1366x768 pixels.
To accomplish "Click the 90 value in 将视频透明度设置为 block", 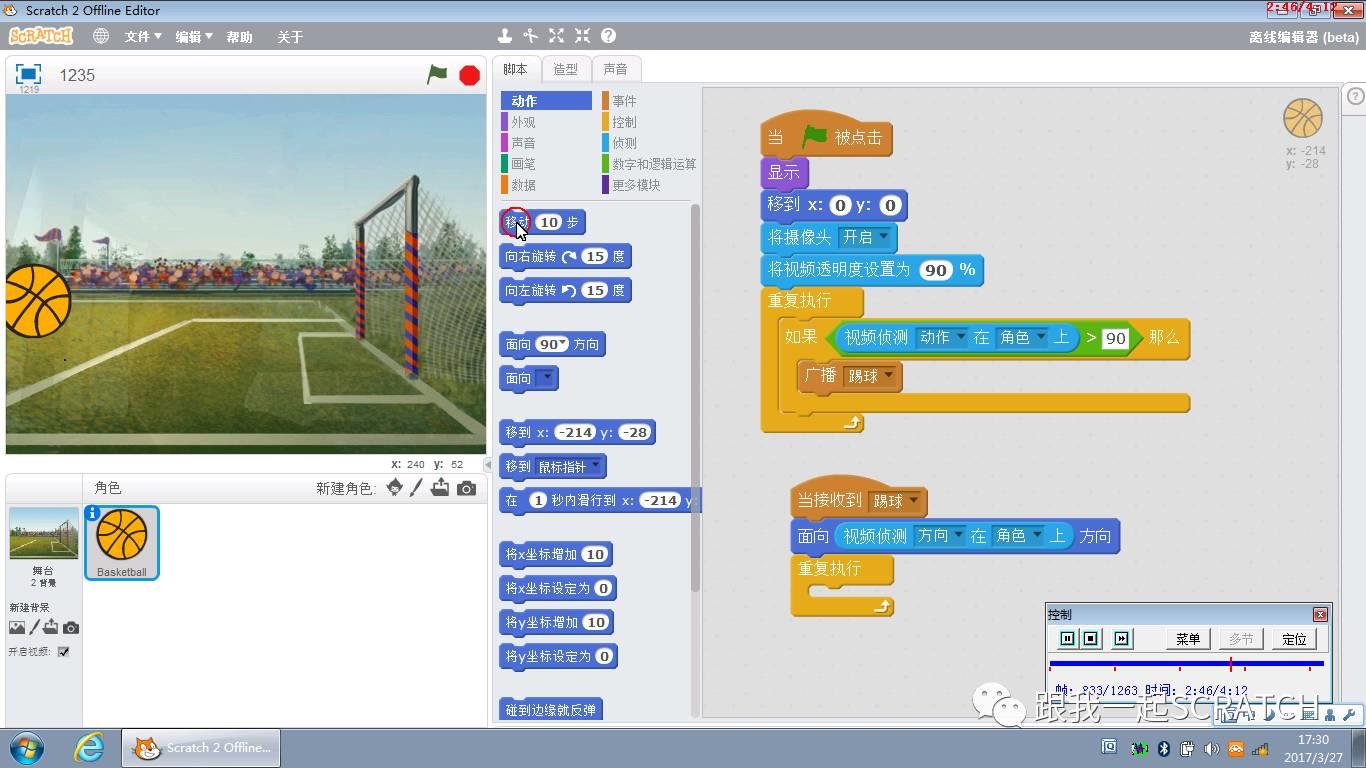I will [x=936, y=270].
